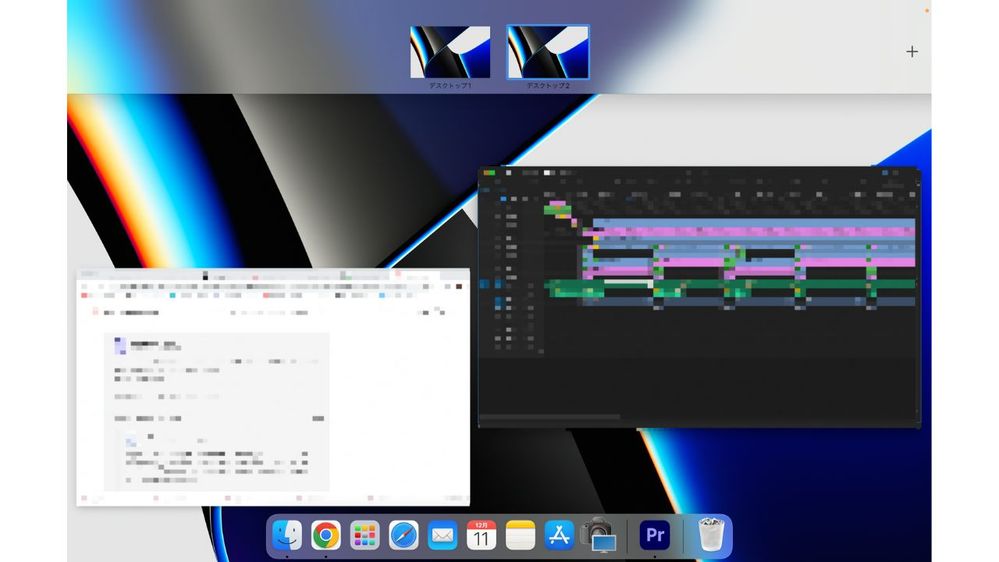Open the Notes app in Dock
Viewport: 999px width, 562px height.
click(x=520, y=535)
